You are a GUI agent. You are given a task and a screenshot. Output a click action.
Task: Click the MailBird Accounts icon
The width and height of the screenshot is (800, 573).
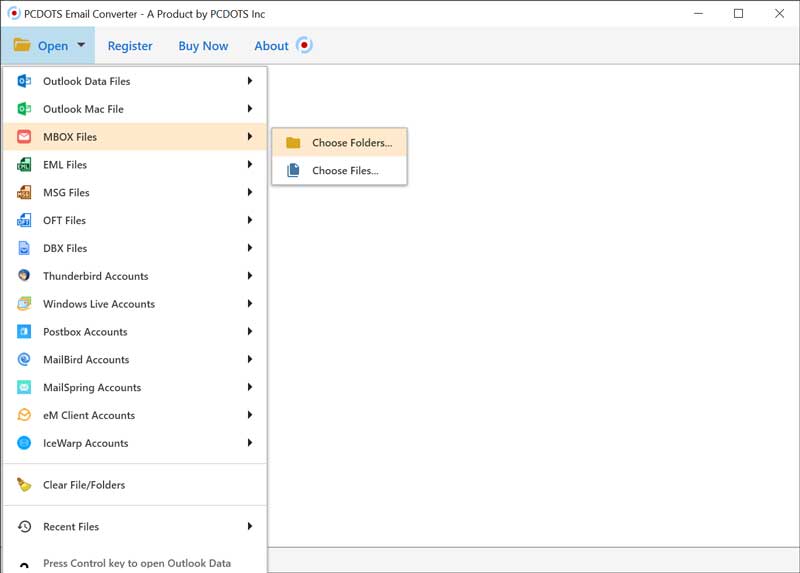(24, 360)
